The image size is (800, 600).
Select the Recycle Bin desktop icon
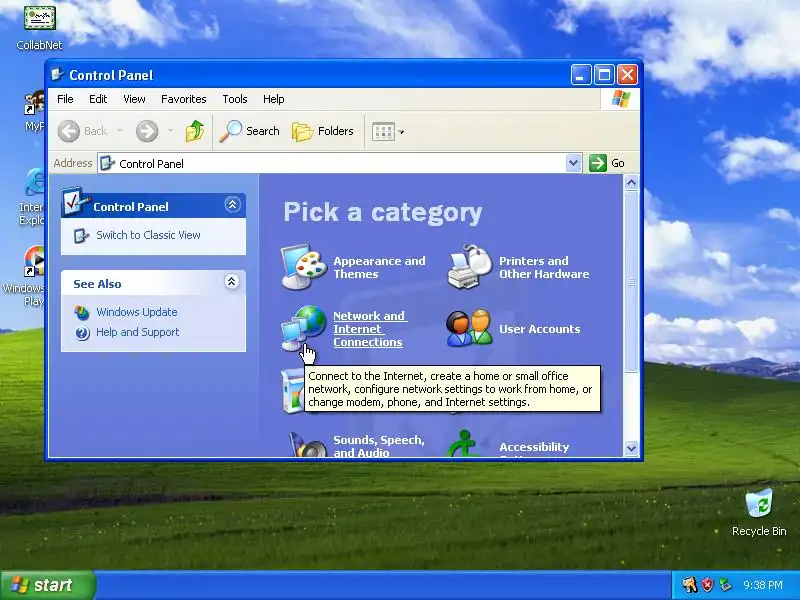point(759,513)
